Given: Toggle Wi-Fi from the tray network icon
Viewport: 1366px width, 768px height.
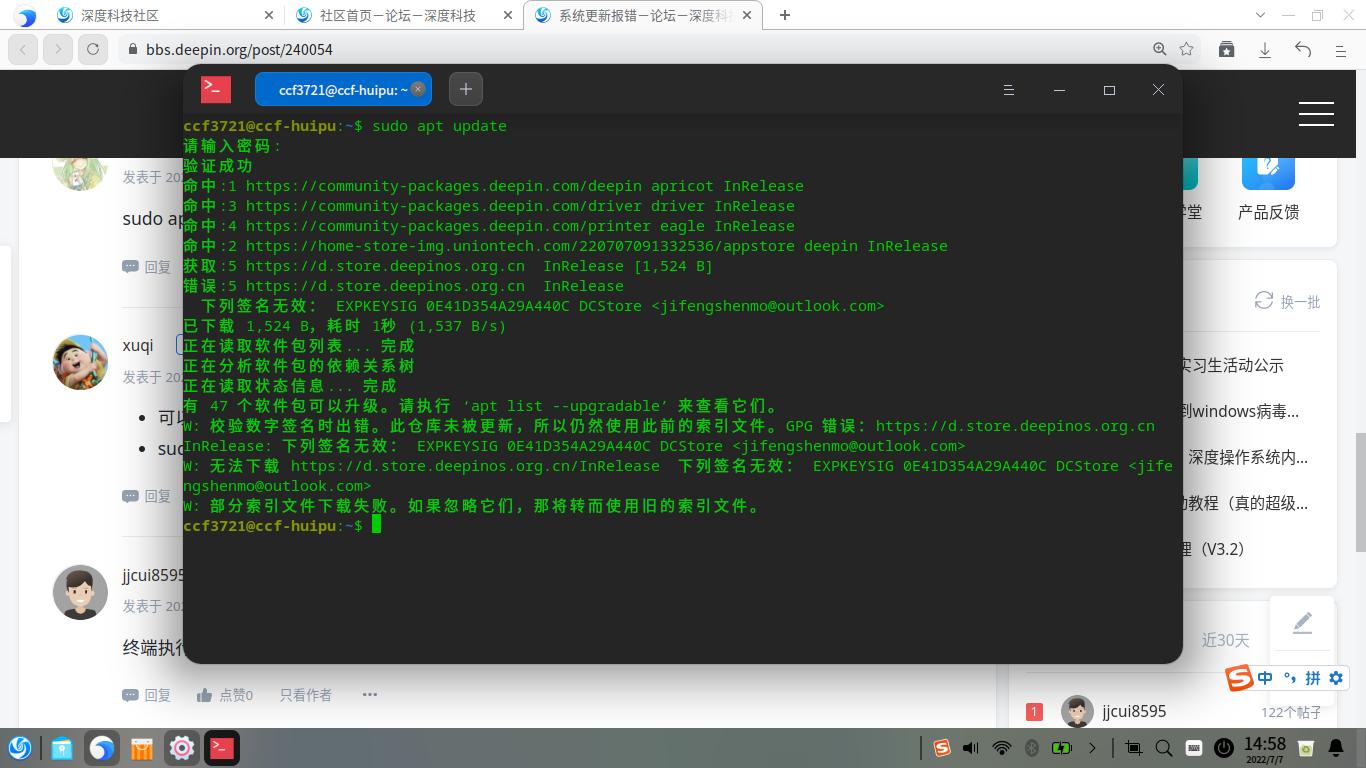Looking at the screenshot, I should click(x=1001, y=747).
